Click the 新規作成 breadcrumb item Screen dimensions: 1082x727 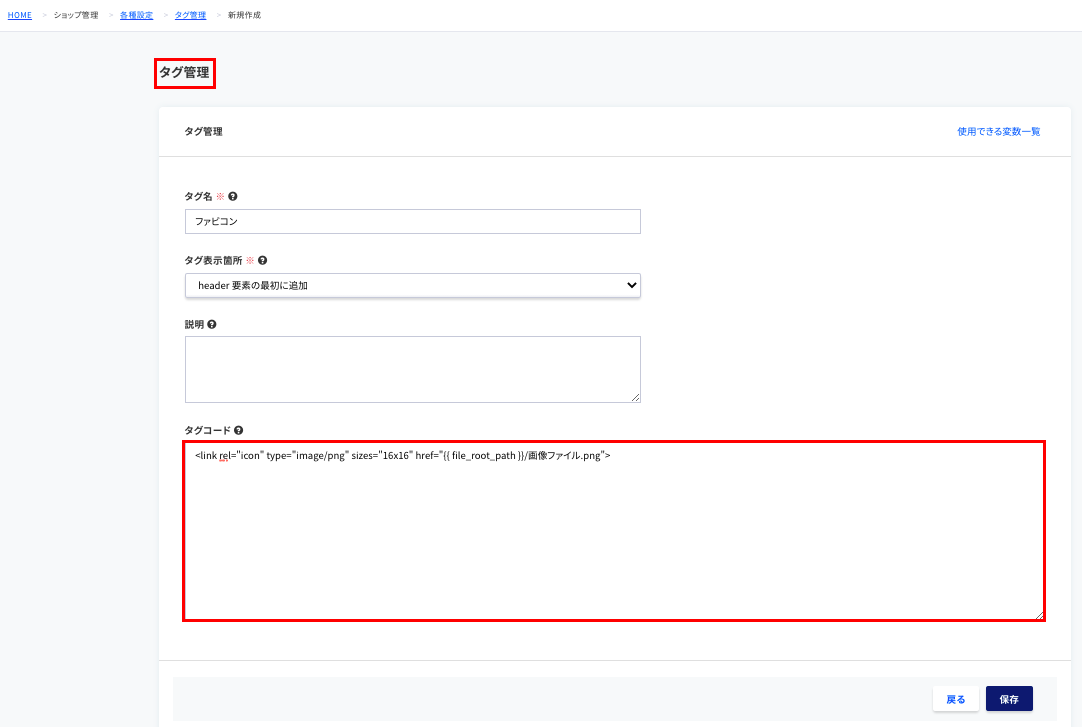click(x=244, y=15)
